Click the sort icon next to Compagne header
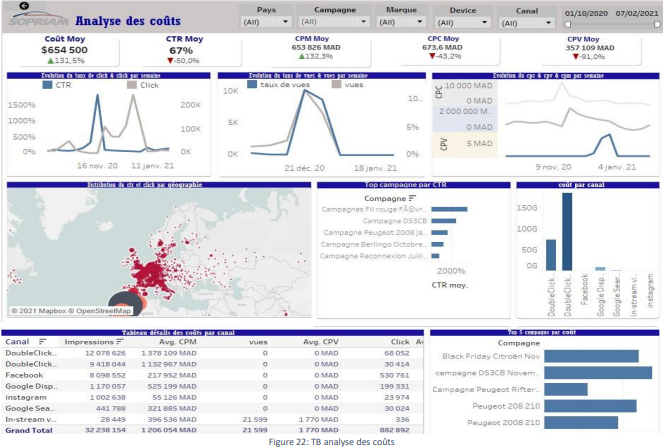Screen dimensions: 663x447 pyautogui.click(x=412, y=198)
